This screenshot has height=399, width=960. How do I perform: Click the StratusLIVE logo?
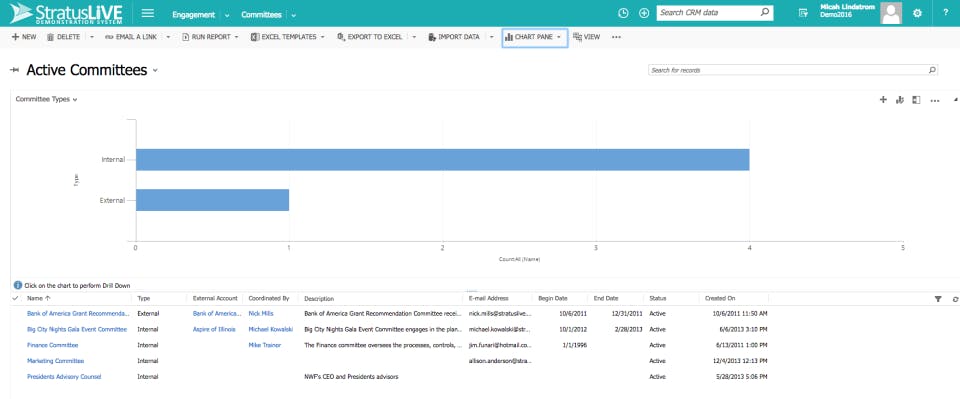[66, 13]
